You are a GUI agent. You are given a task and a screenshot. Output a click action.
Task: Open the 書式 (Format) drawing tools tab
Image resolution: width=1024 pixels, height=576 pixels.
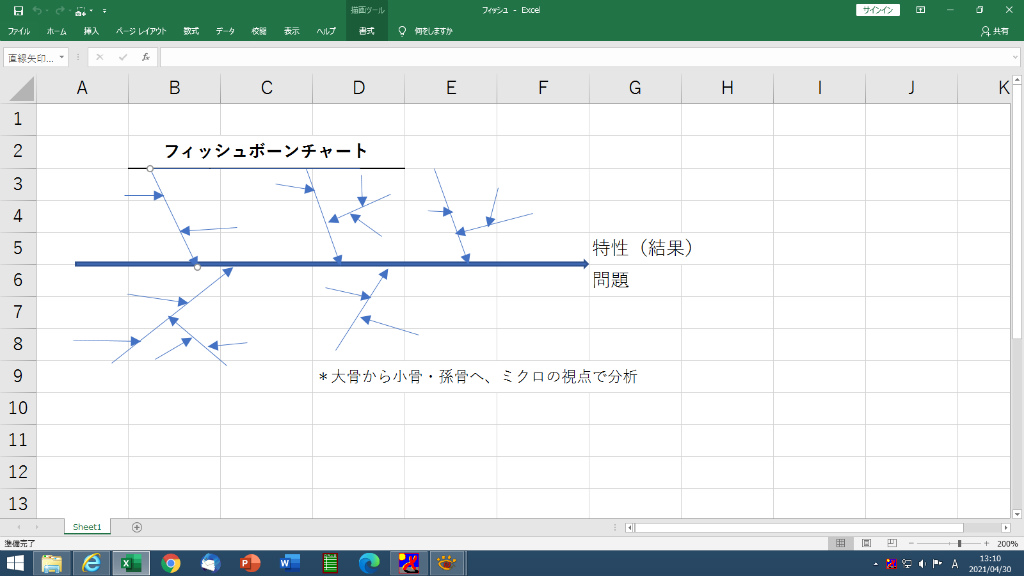366,31
